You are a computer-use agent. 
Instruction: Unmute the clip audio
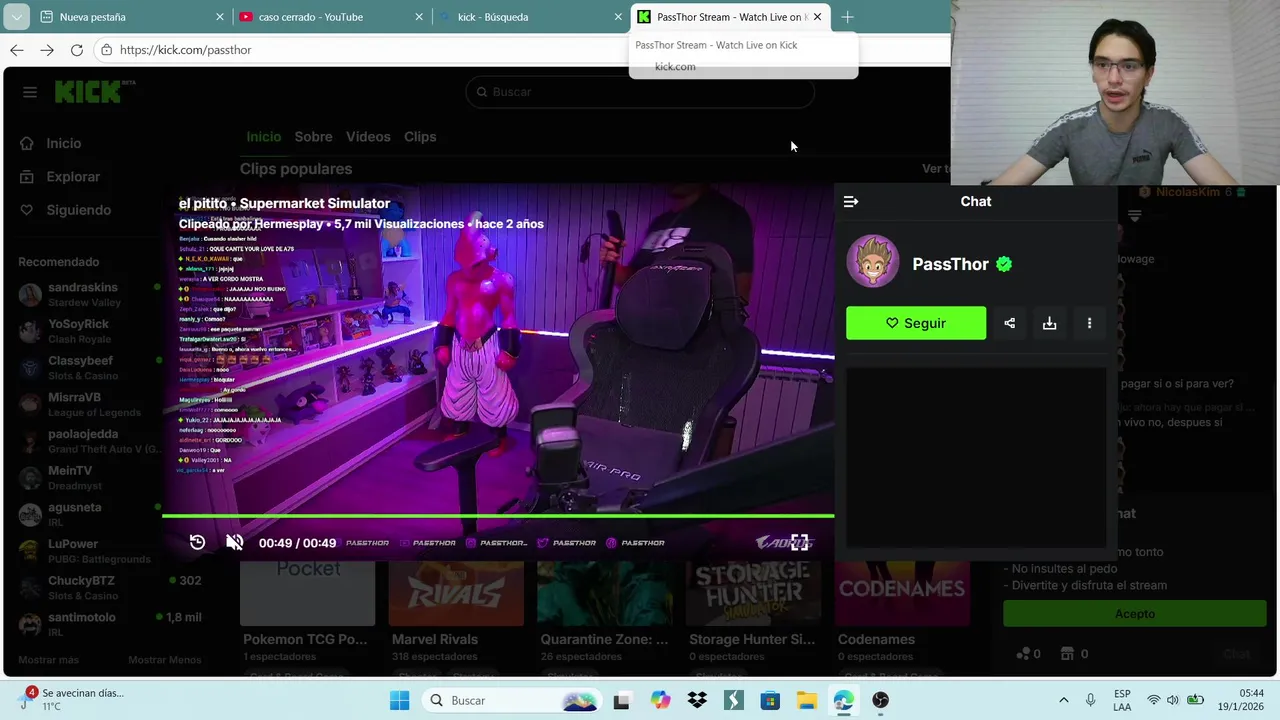(x=235, y=542)
